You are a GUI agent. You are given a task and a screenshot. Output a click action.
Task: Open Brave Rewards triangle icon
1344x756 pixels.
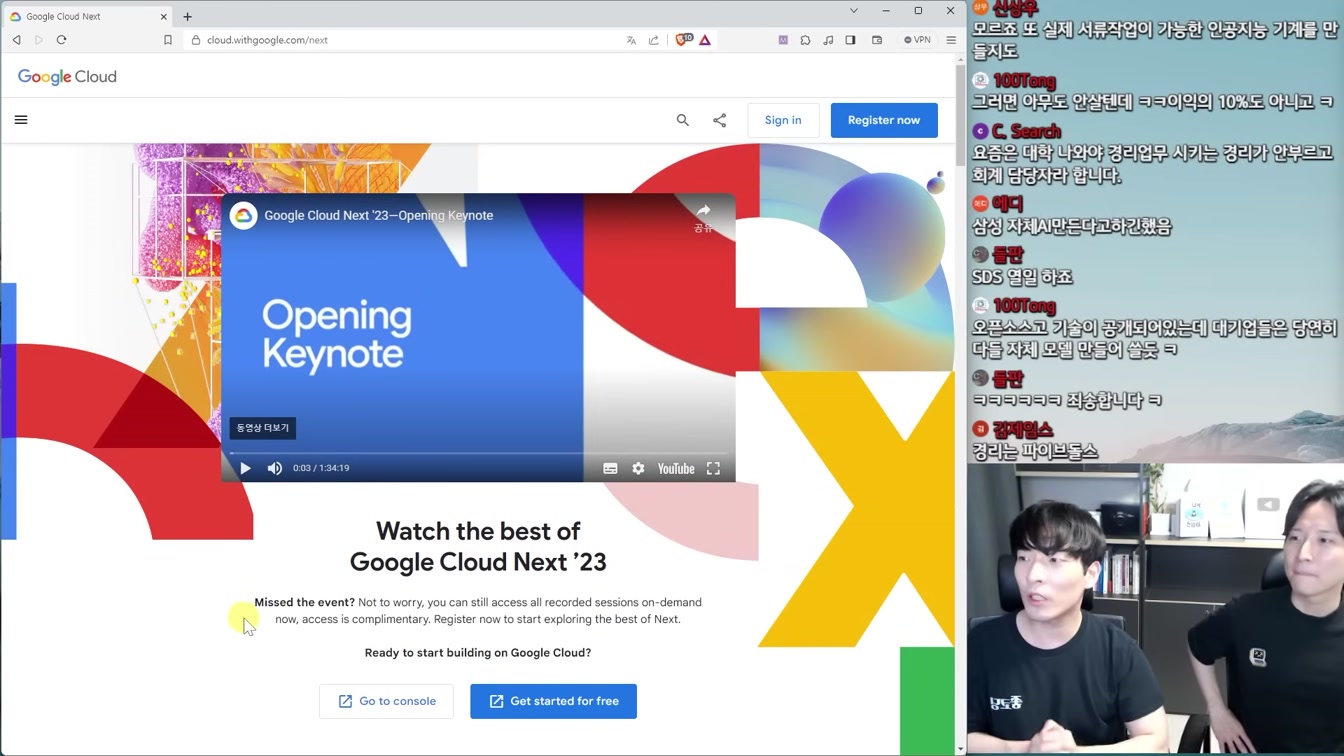click(705, 40)
